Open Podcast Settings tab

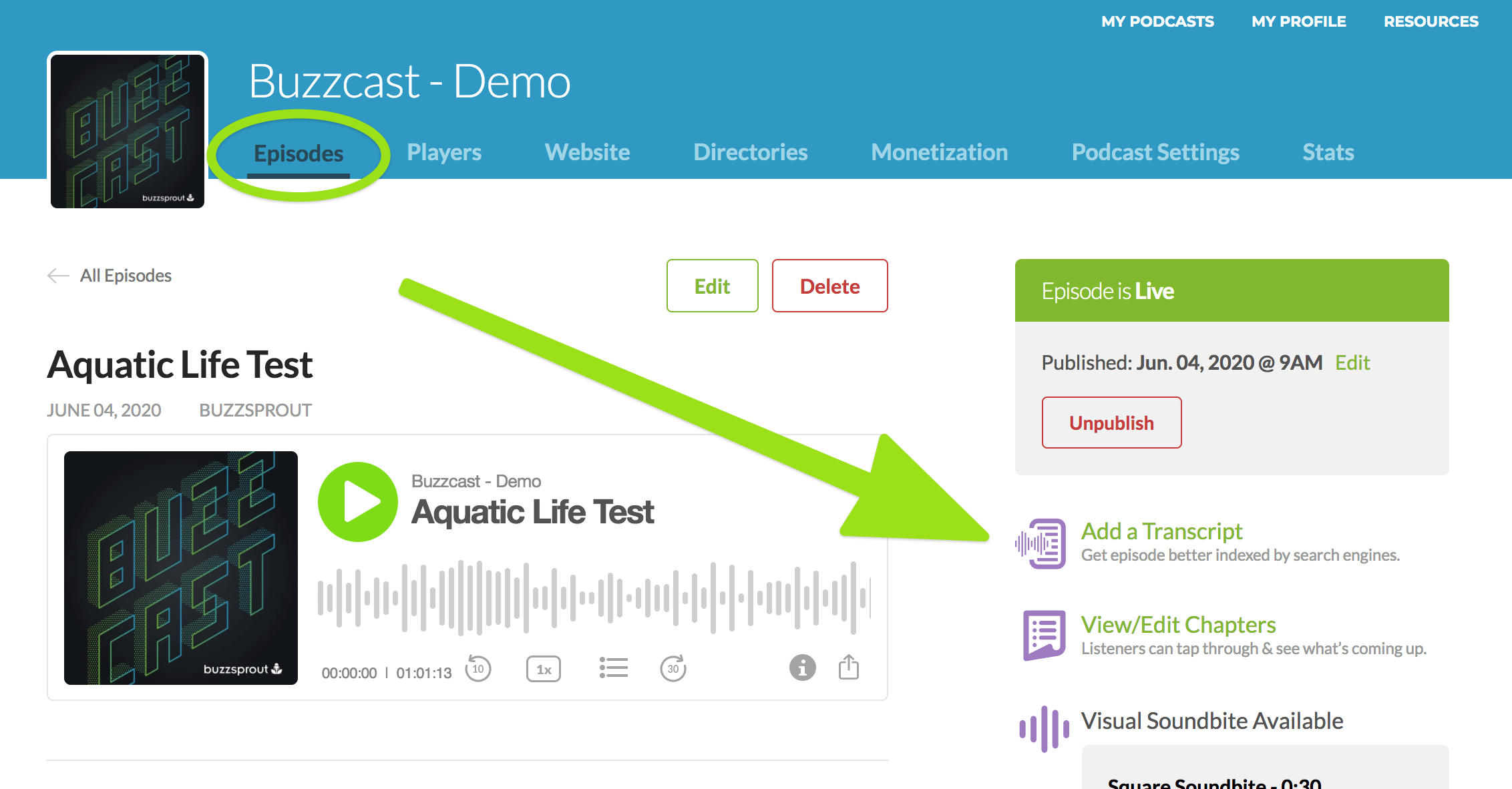tap(1155, 152)
